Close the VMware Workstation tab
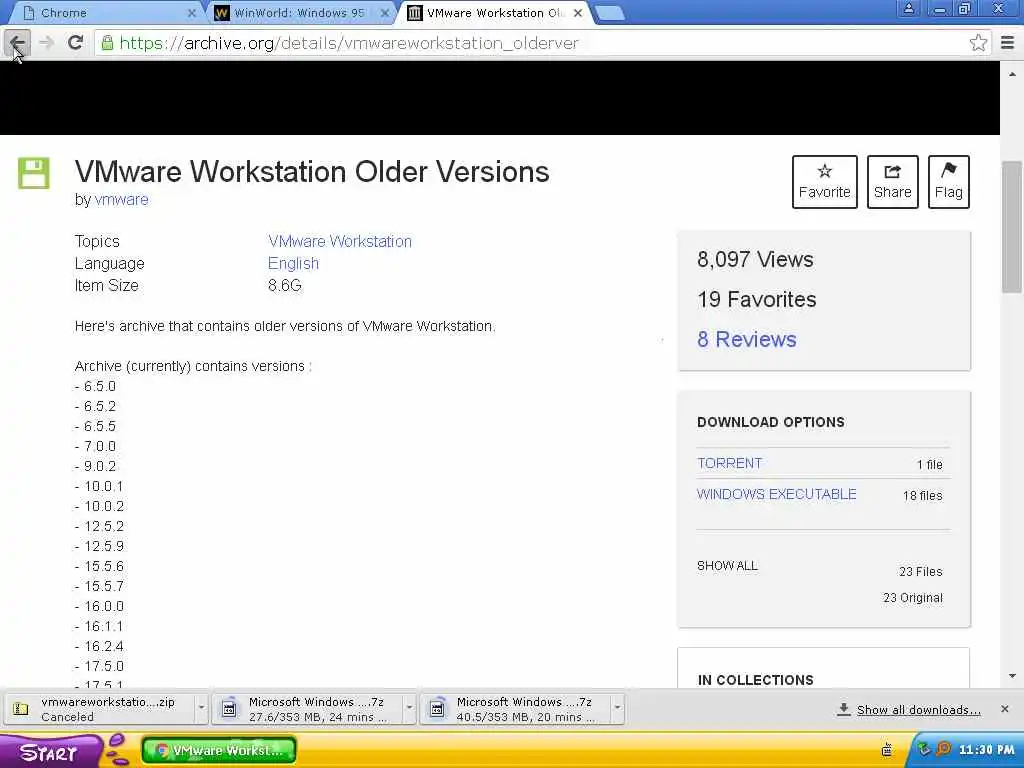The image size is (1024, 768). [577, 13]
